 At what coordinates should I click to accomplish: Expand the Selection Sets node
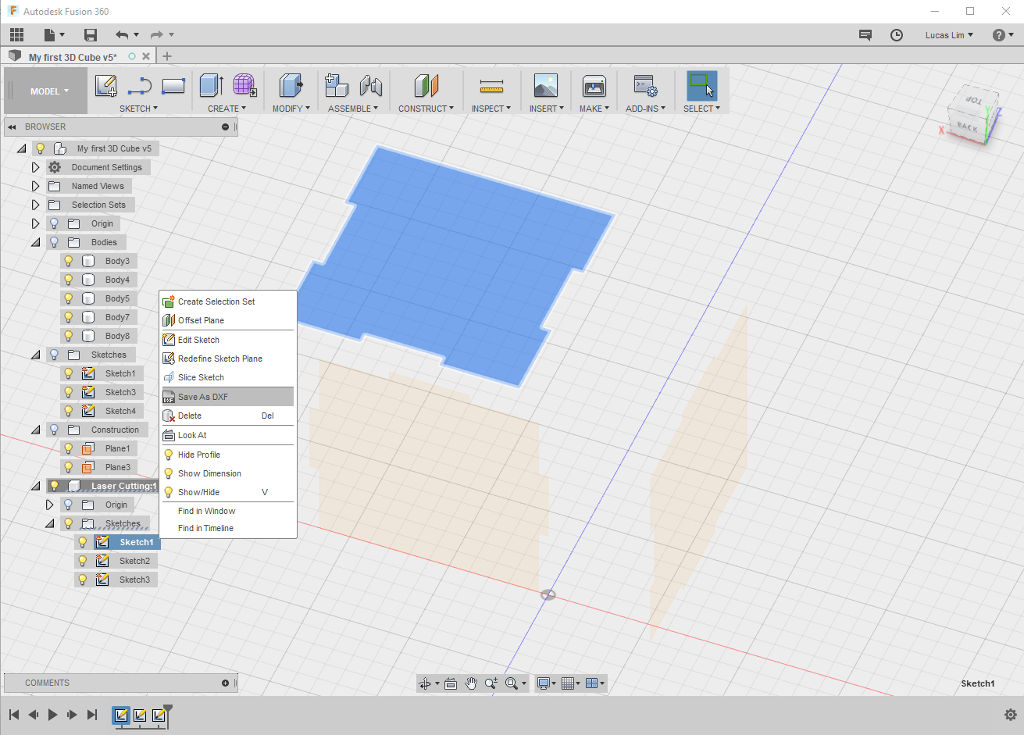tap(35, 204)
